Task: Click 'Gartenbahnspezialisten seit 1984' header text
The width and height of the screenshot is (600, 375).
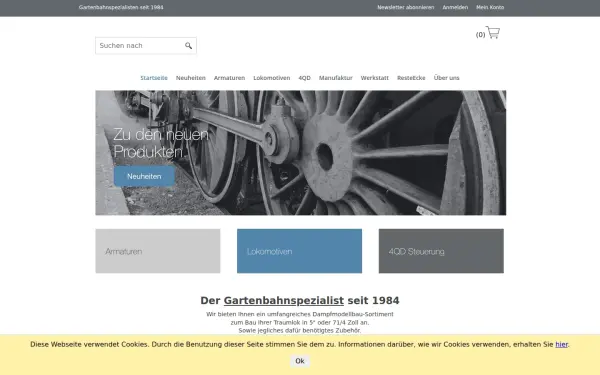Action: click(121, 7)
